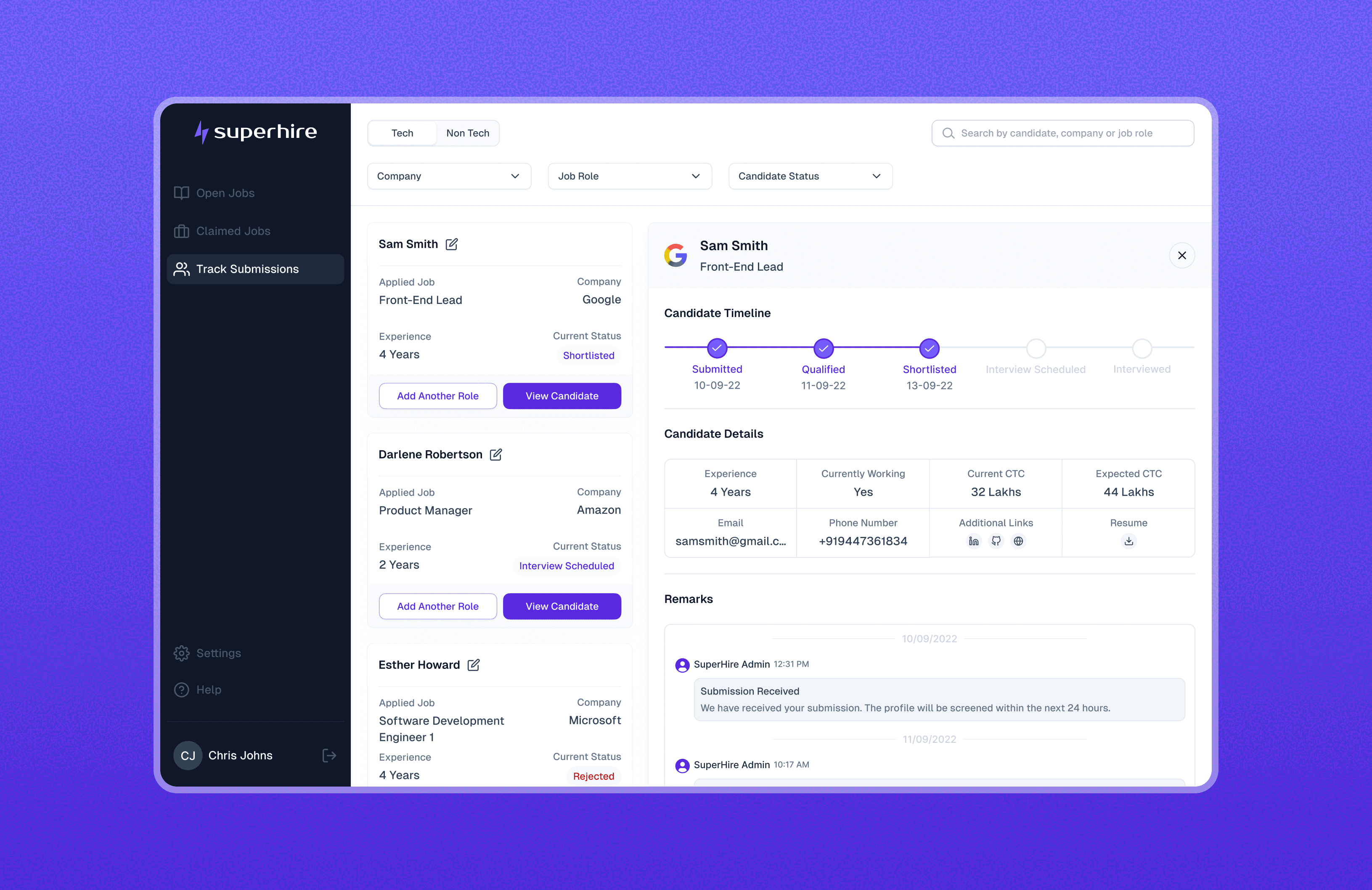Image resolution: width=1372 pixels, height=890 pixels.
Task: Open candidate's LinkedIn link icon
Action: 974,541
